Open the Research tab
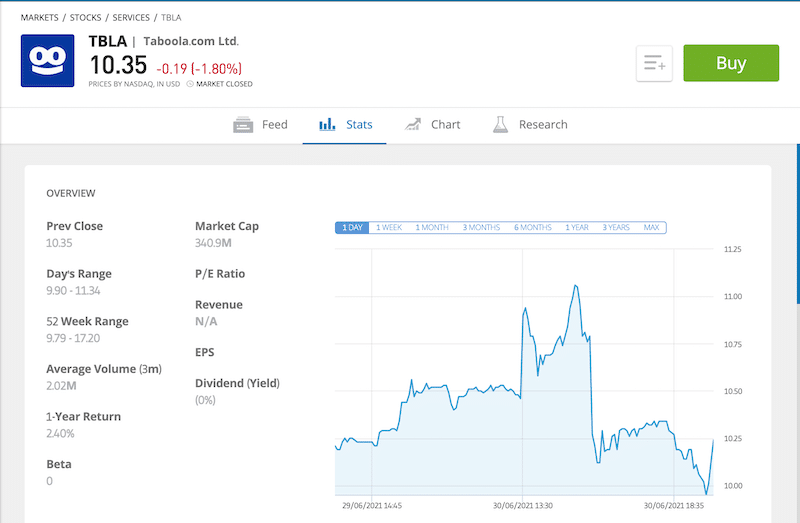This screenshot has width=800, height=523. tap(530, 124)
